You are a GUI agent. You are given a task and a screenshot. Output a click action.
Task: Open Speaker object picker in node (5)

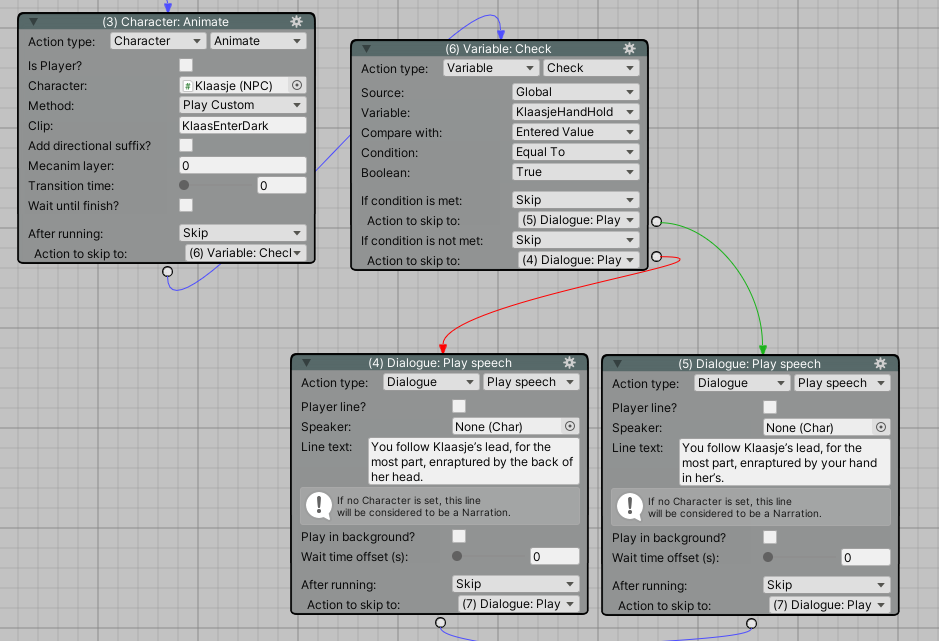[881, 428]
